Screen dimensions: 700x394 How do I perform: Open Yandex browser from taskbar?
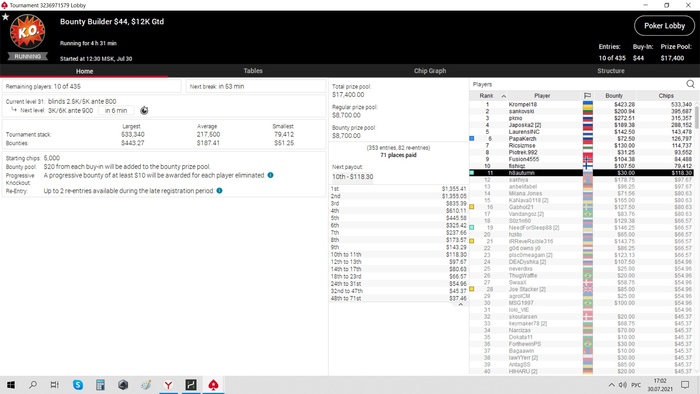pos(168,385)
